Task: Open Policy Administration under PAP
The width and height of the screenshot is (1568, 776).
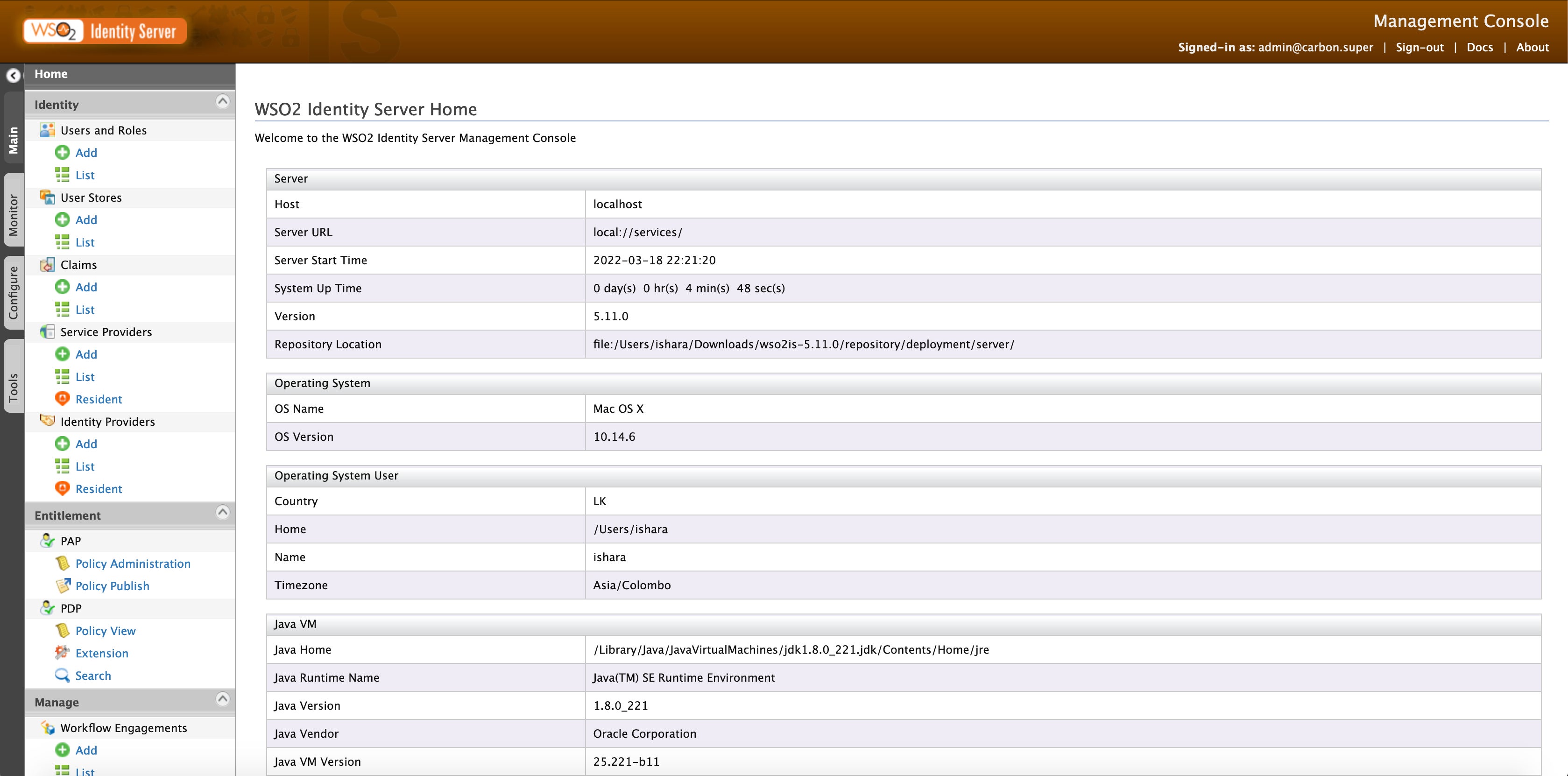Action: pos(133,563)
